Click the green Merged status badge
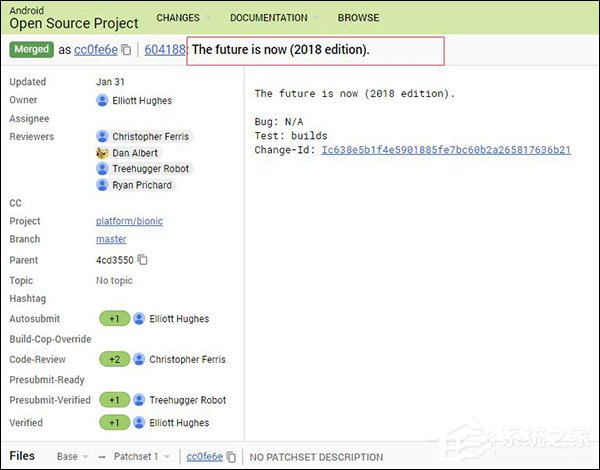600x470 pixels. [x=31, y=50]
